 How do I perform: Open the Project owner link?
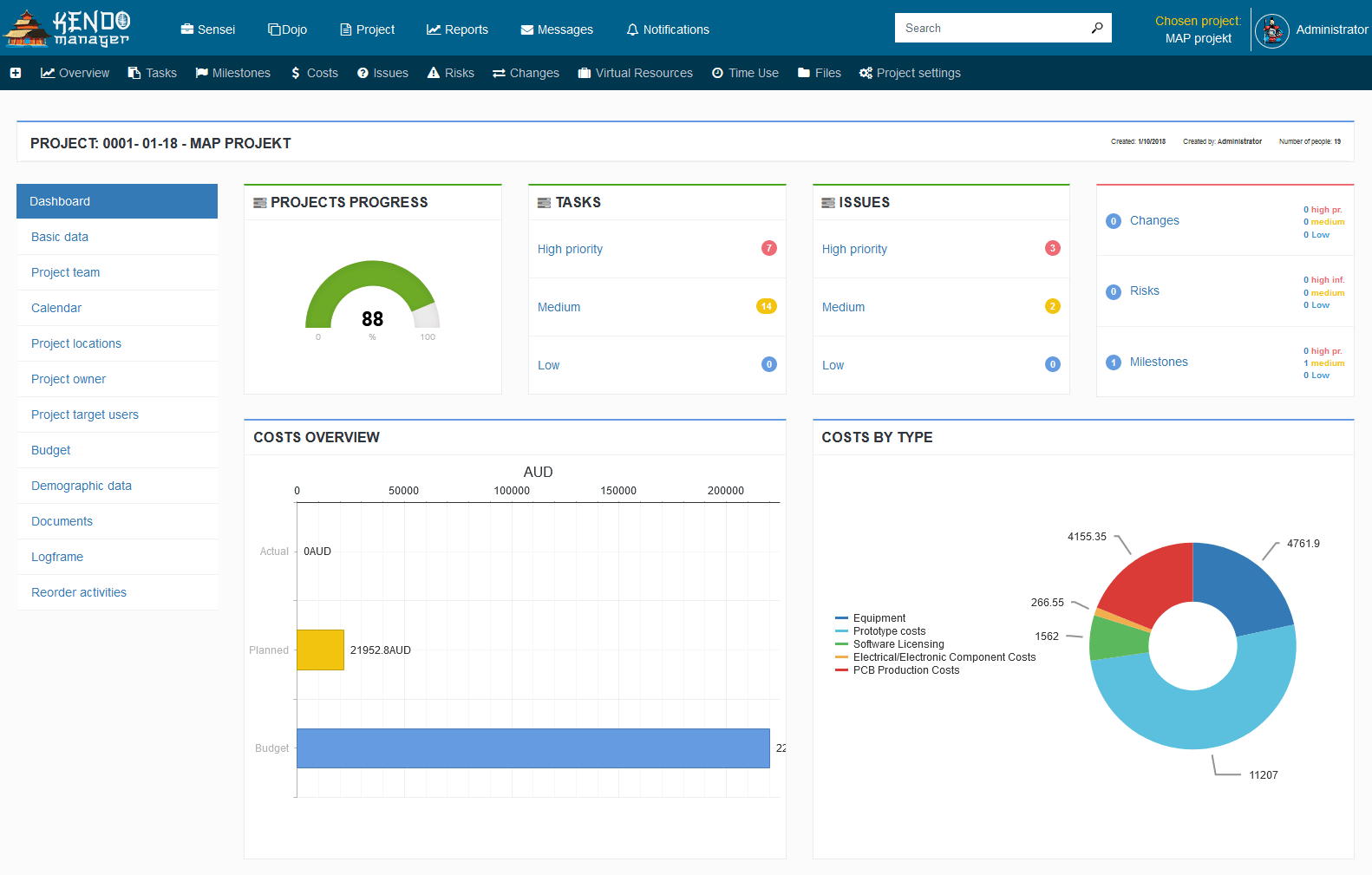117,379
